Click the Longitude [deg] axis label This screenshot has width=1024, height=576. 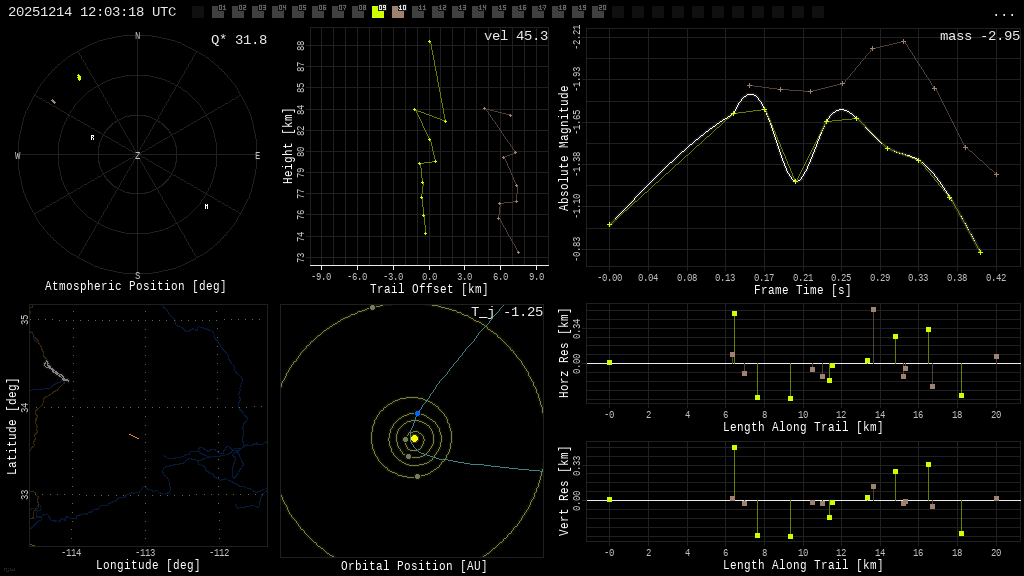point(148,565)
